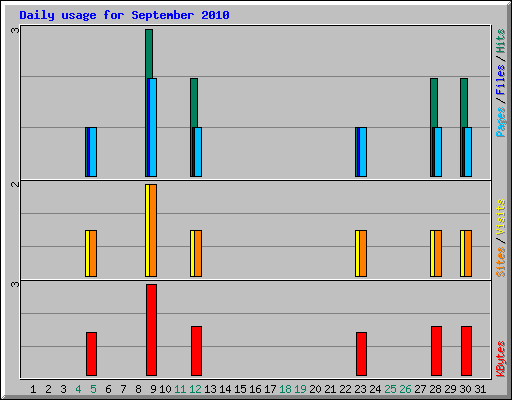Click the green weekend day label '11'
Screen dimensions: 512x400
[x=180, y=389]
